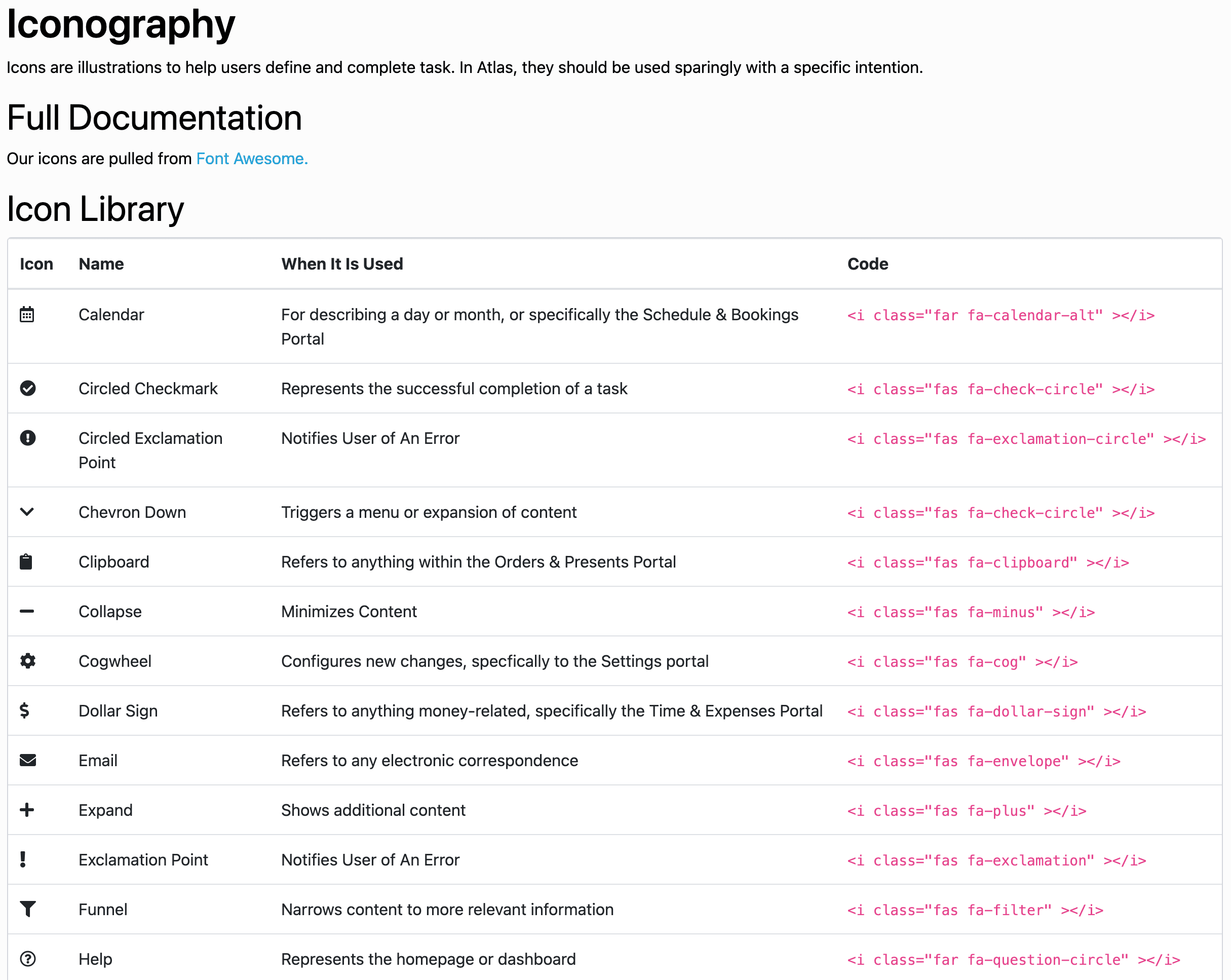The height and width of the screenshot is (980, 1231).
Task: Click the fa-filter code snippet
Action: pyautogui.click(x=975, y=911)
